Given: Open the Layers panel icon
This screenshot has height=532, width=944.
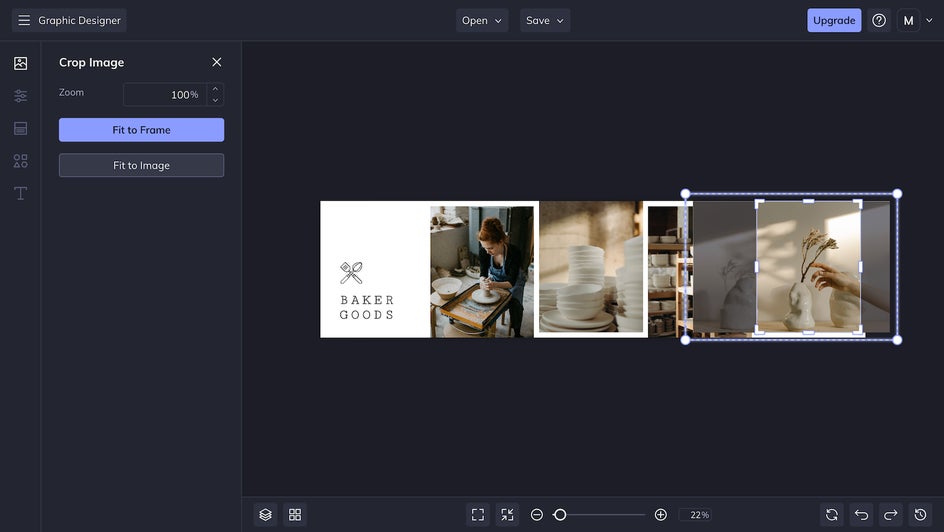Looking at the screenshot, I should coord(266,515).
